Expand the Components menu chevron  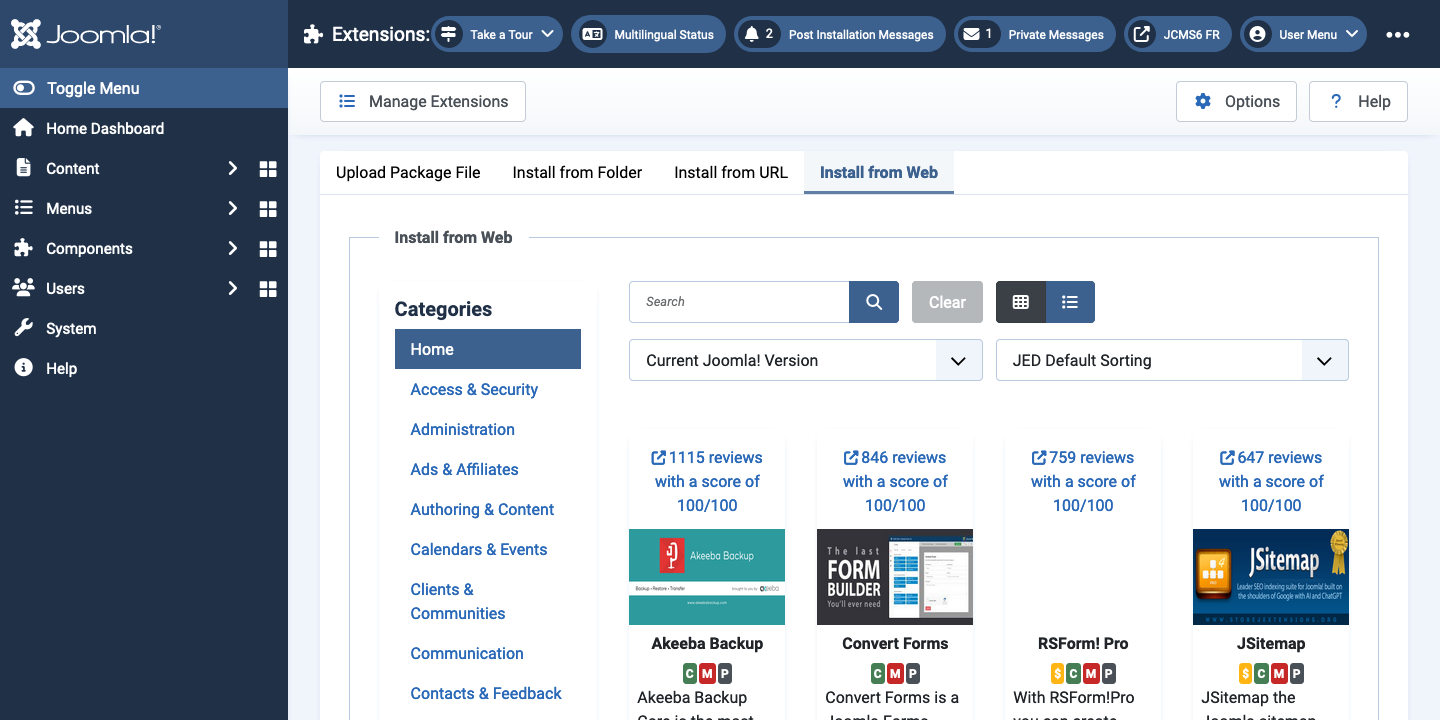pyautogui.click(x=232, y=249)
